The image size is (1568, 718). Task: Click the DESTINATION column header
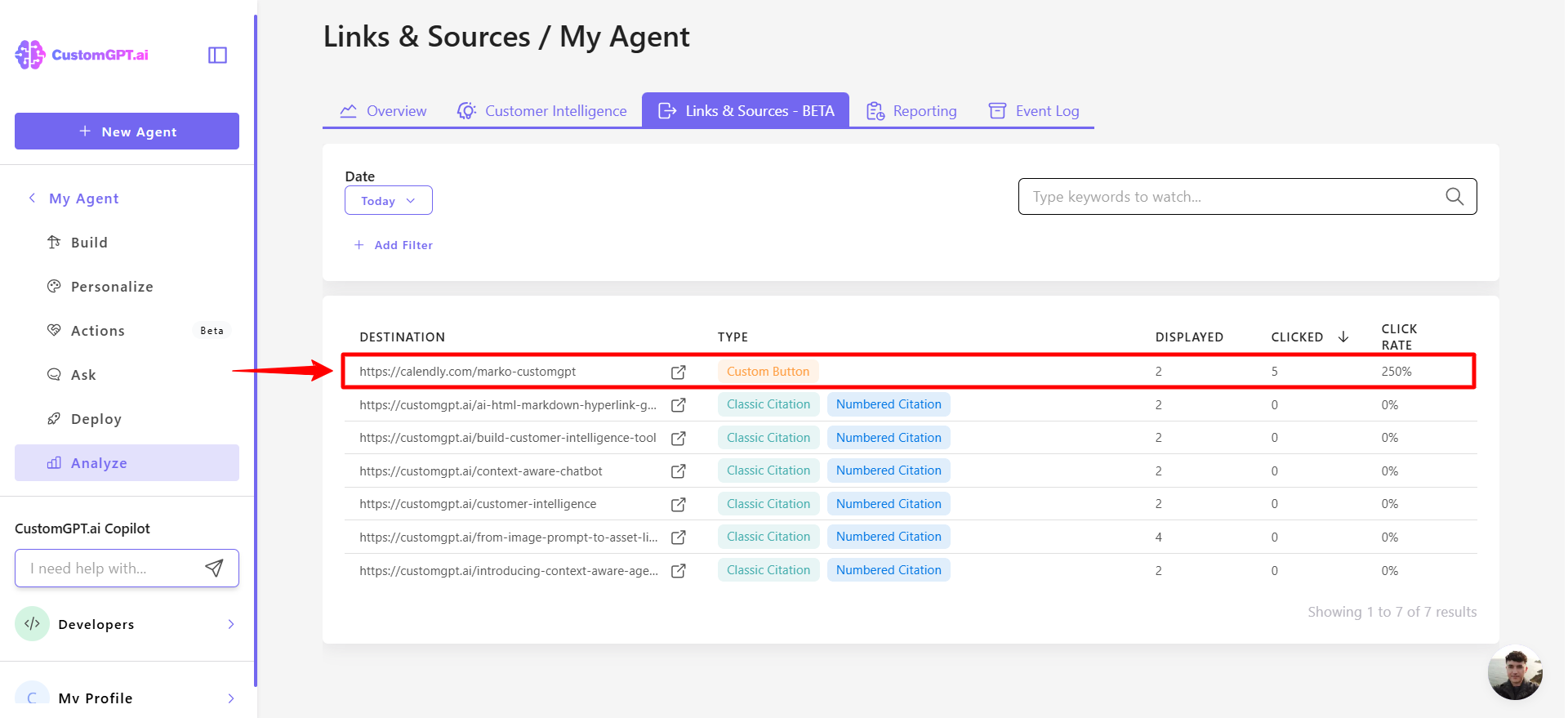(402, 337)
